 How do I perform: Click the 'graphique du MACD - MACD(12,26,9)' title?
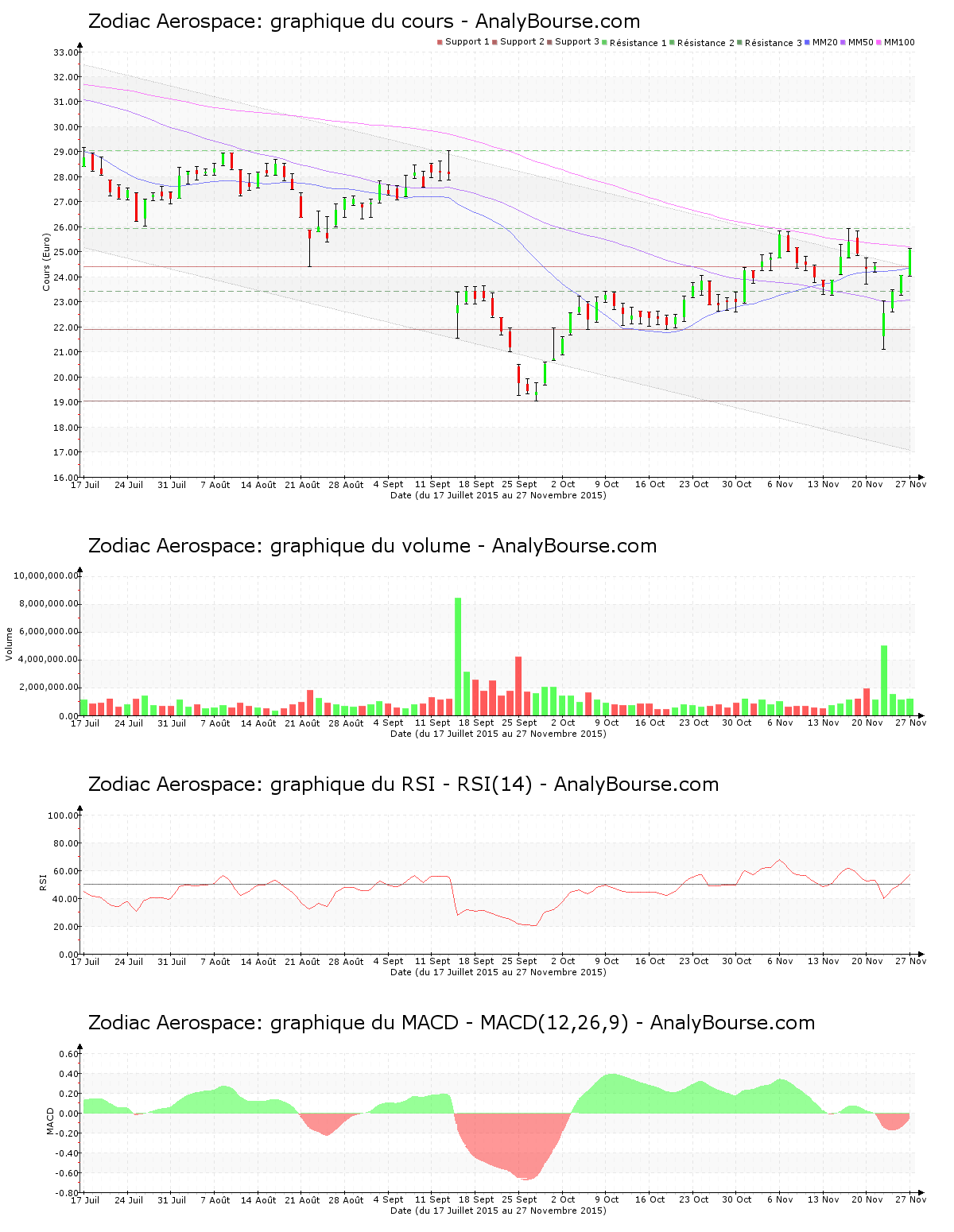452,1023
